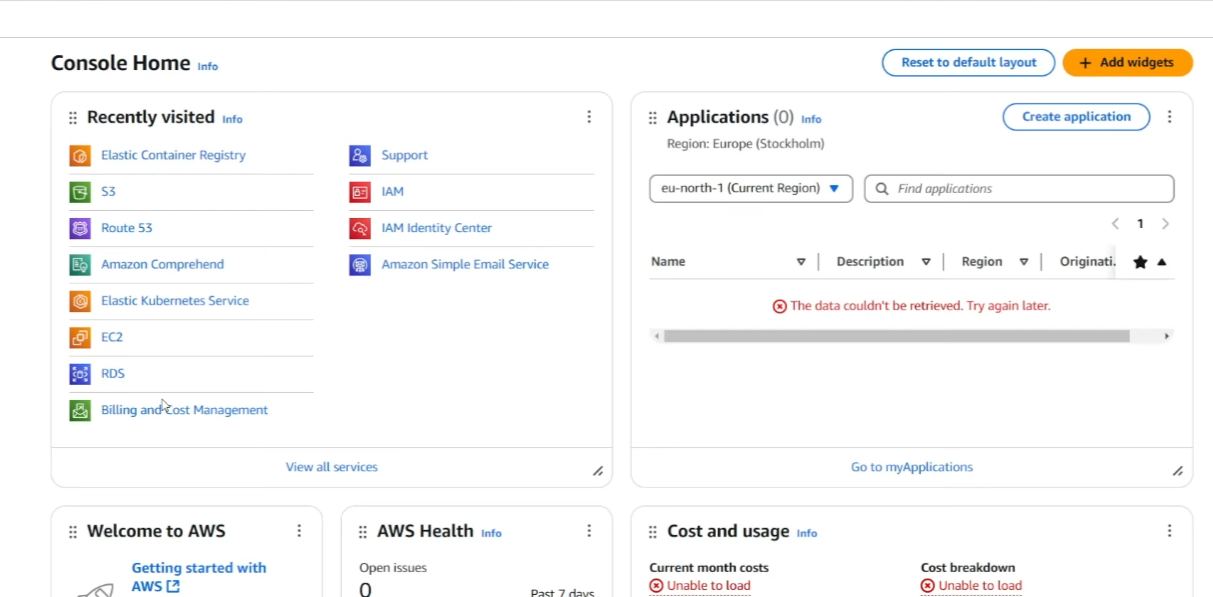The width and height of the screenshot is (1213, 597).
Task: Open the Elastic Kubernetes Service link
Action: [x=175, y=300]
